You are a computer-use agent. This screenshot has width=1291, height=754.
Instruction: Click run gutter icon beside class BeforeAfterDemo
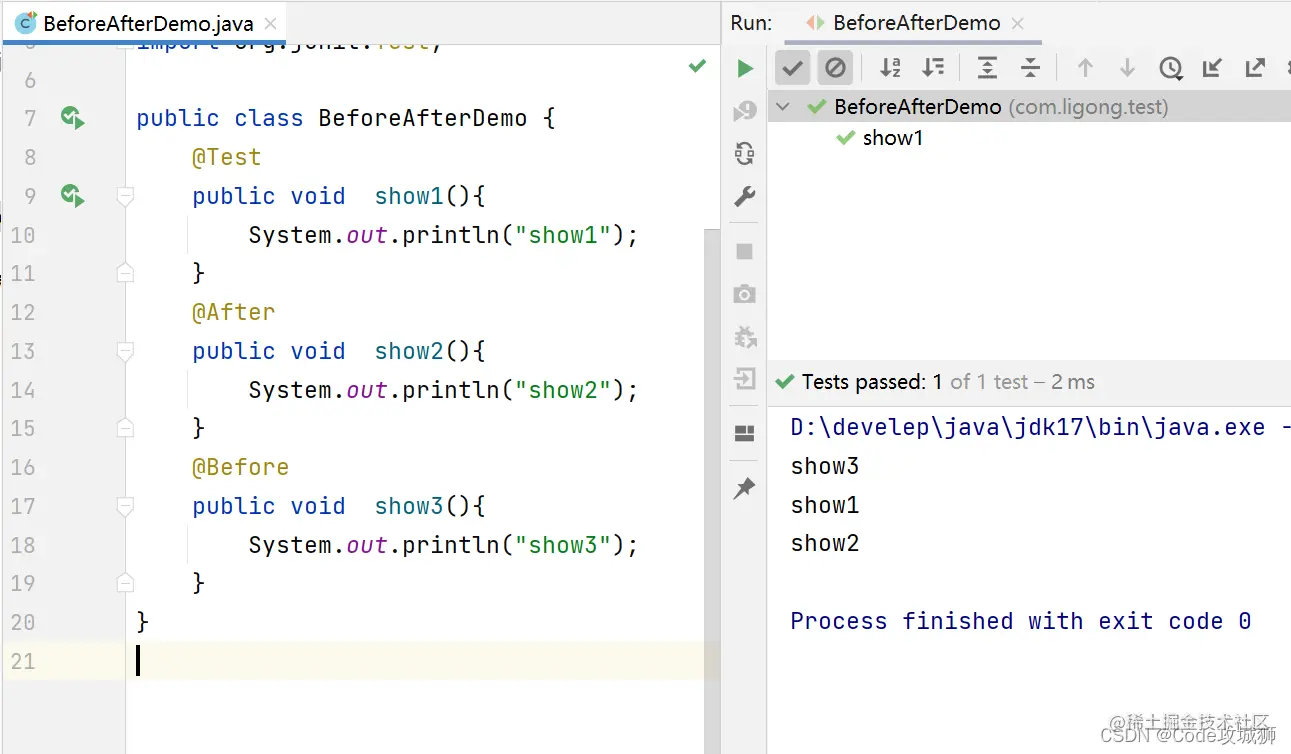[72, 118]
